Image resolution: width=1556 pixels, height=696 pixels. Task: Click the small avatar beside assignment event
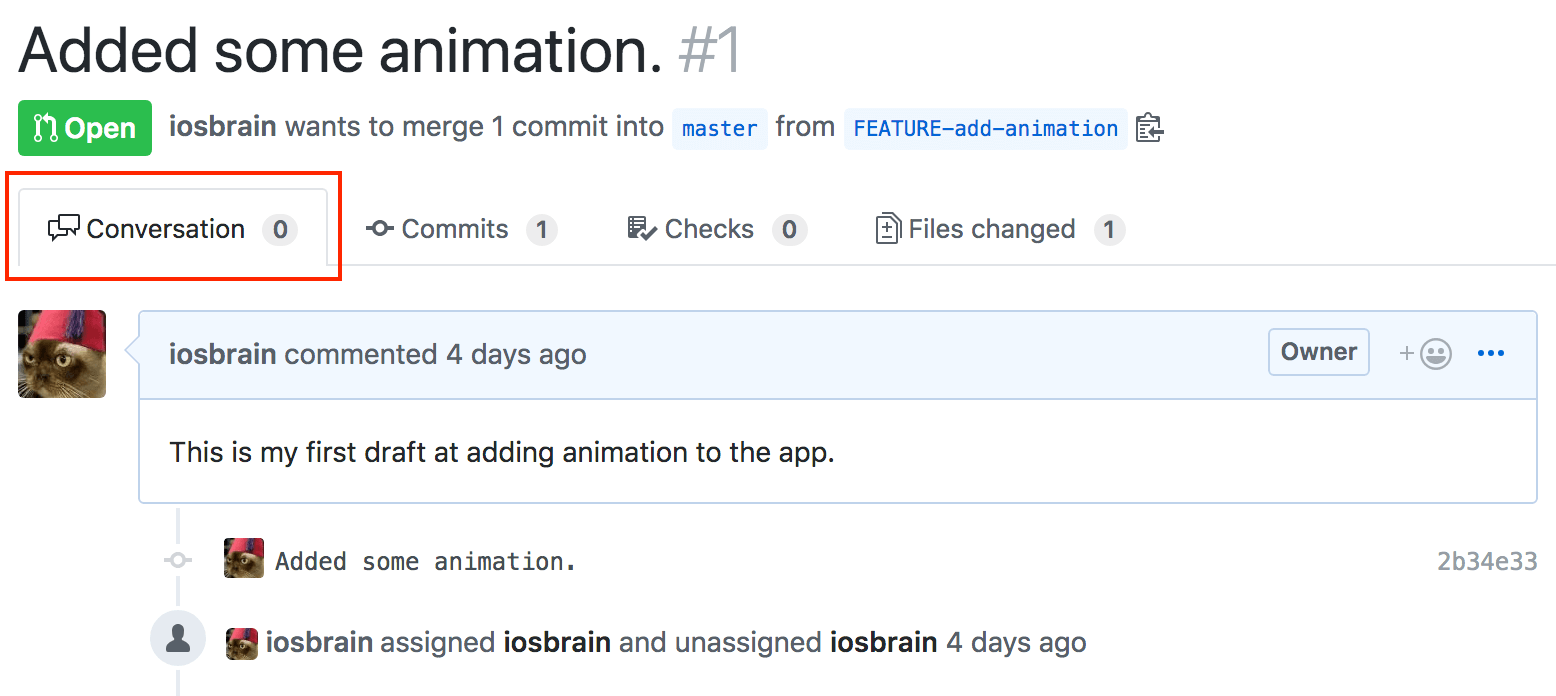[x=242, y=643]
